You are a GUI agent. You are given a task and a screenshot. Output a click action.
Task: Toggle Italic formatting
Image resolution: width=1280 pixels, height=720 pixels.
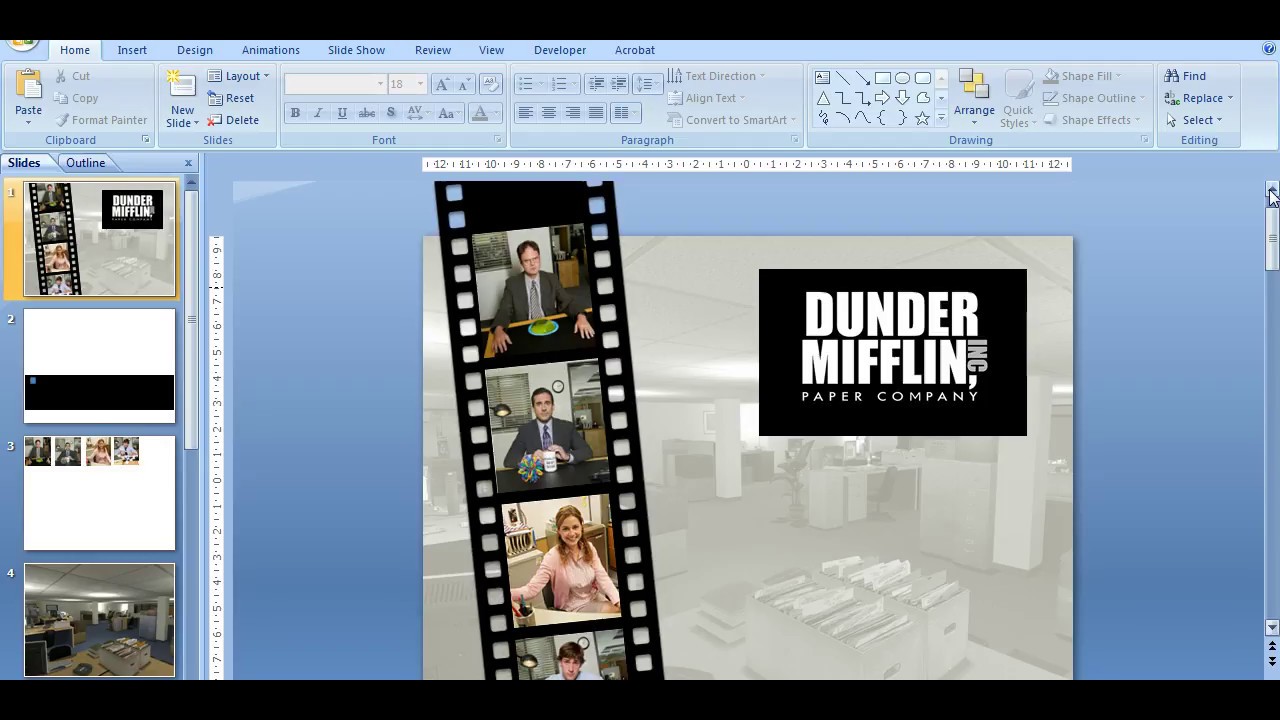coord(318,113)
